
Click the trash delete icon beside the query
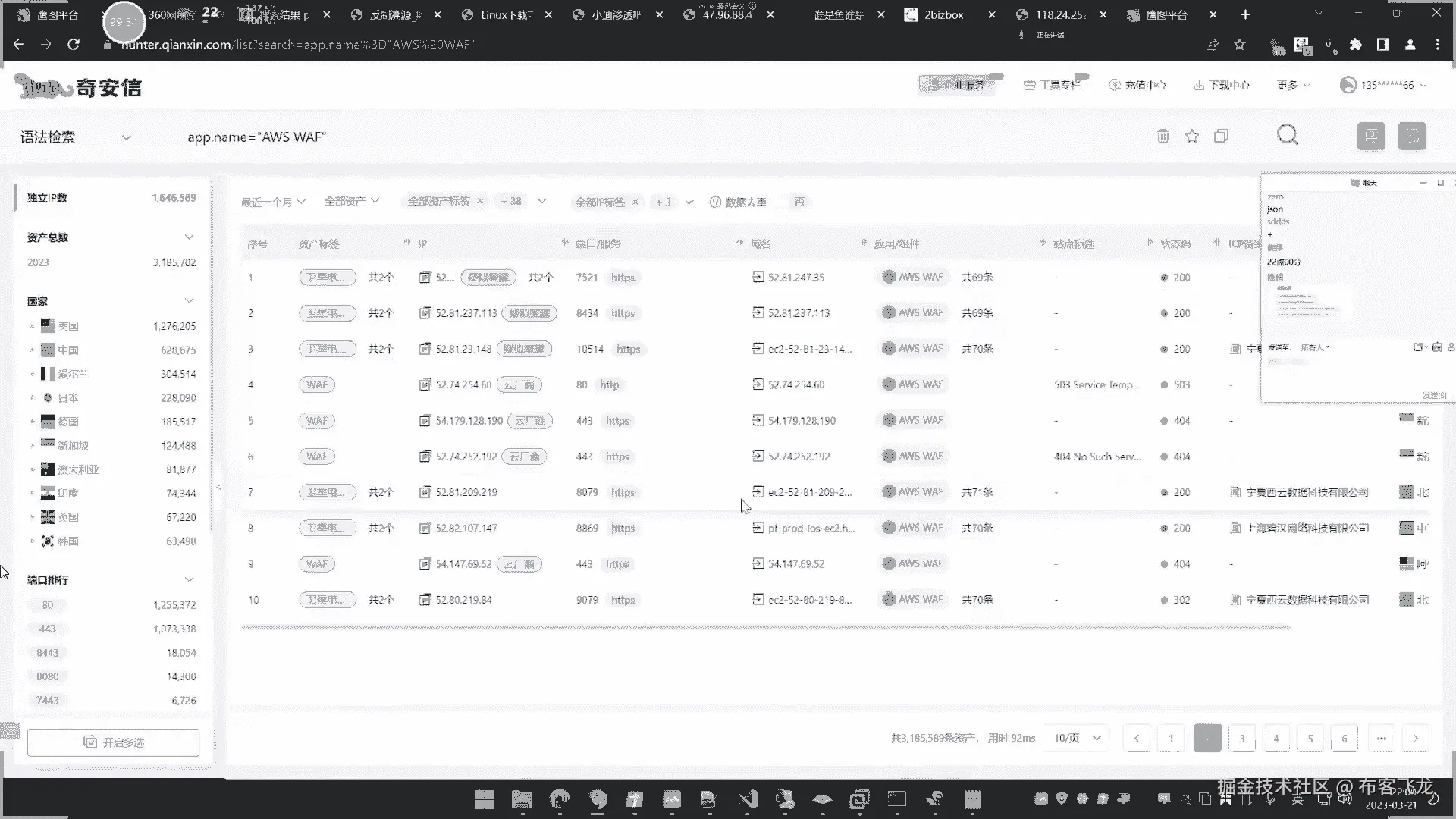1163,136
